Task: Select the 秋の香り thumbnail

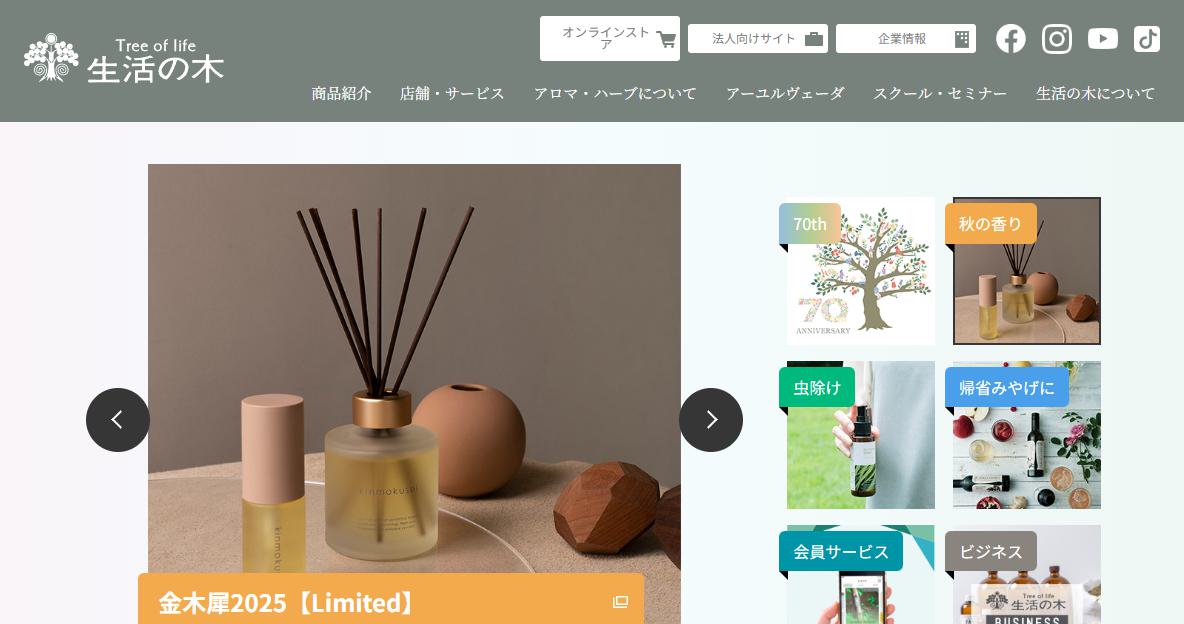Action: (x=1026, y=271)
